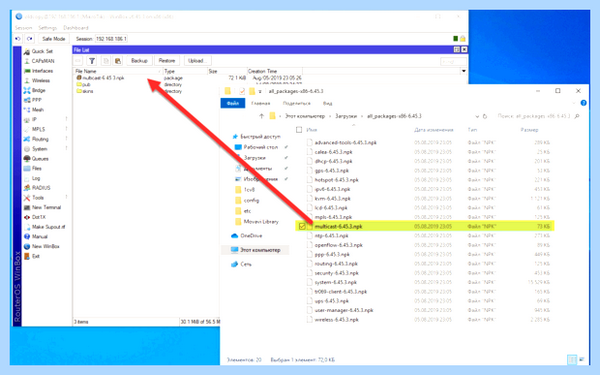Click the filter funnel icon in File List

click(x=92, y=61)
